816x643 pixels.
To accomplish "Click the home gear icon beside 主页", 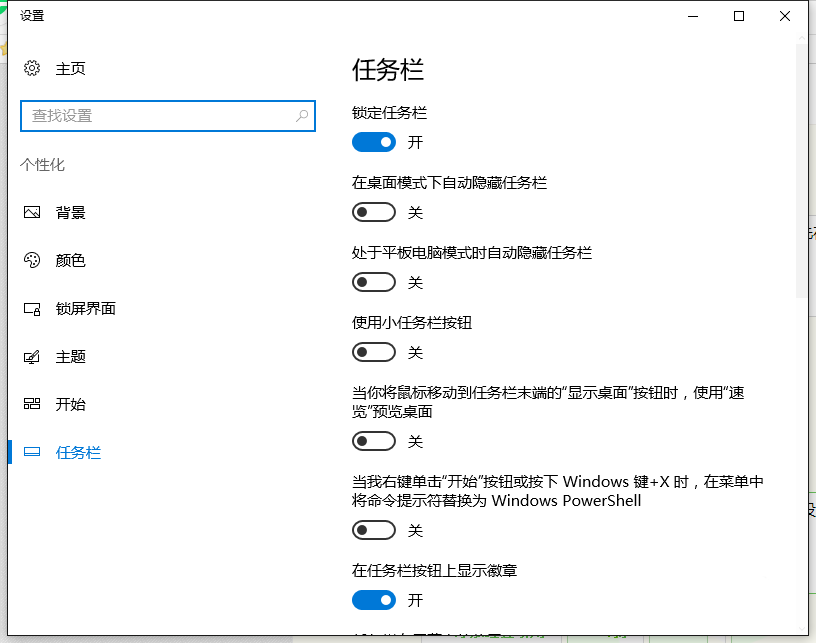I will (x=32, y=68).
